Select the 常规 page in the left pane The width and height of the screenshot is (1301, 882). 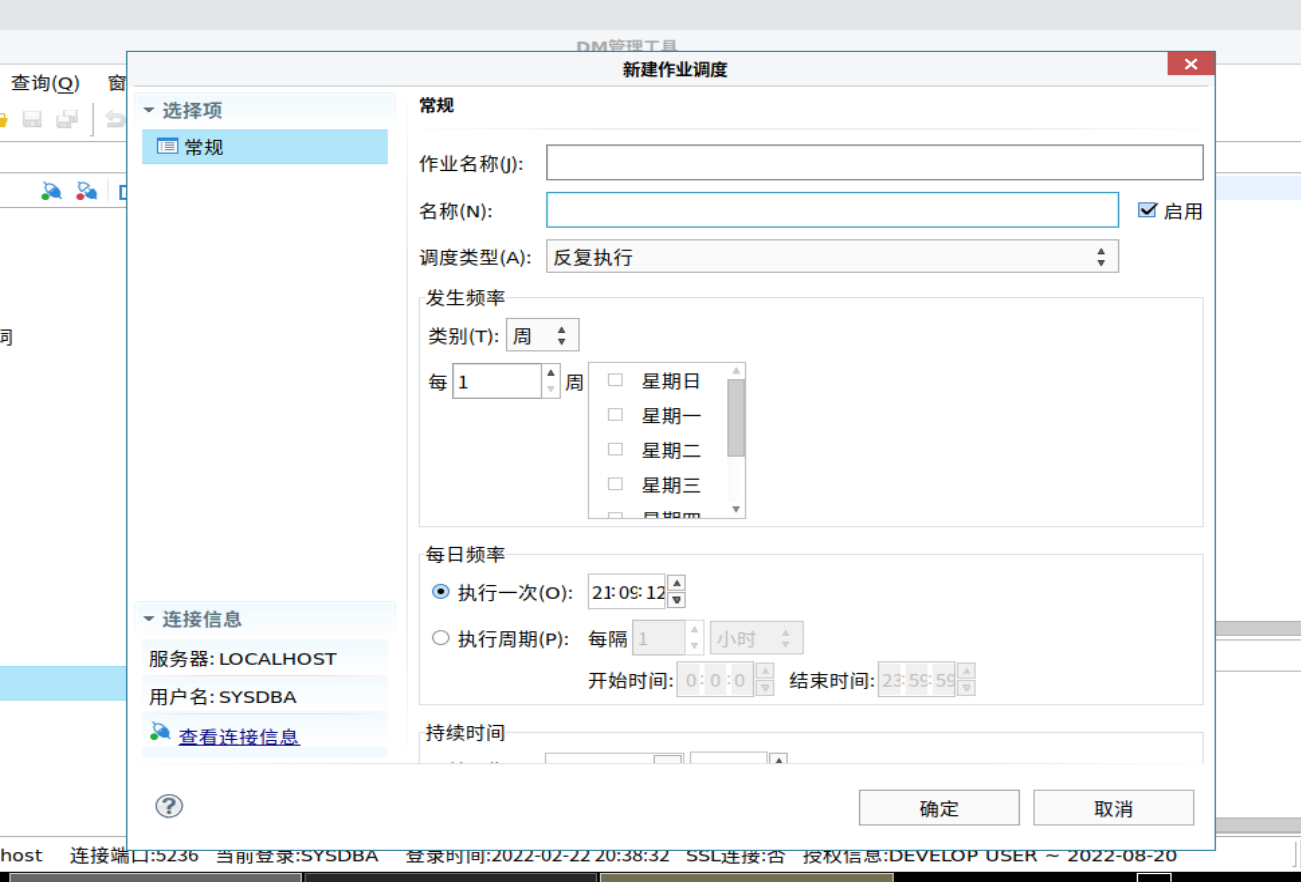(265, 147)
